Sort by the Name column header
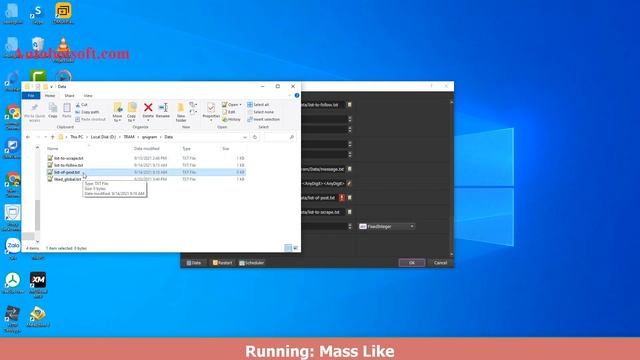The width and height of the screenshot is (640, 360). pos(52,149)
